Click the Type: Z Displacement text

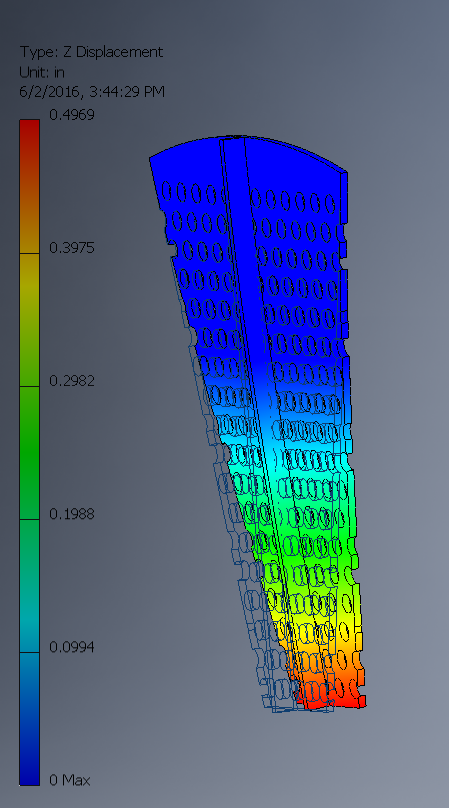pos(91,52)
